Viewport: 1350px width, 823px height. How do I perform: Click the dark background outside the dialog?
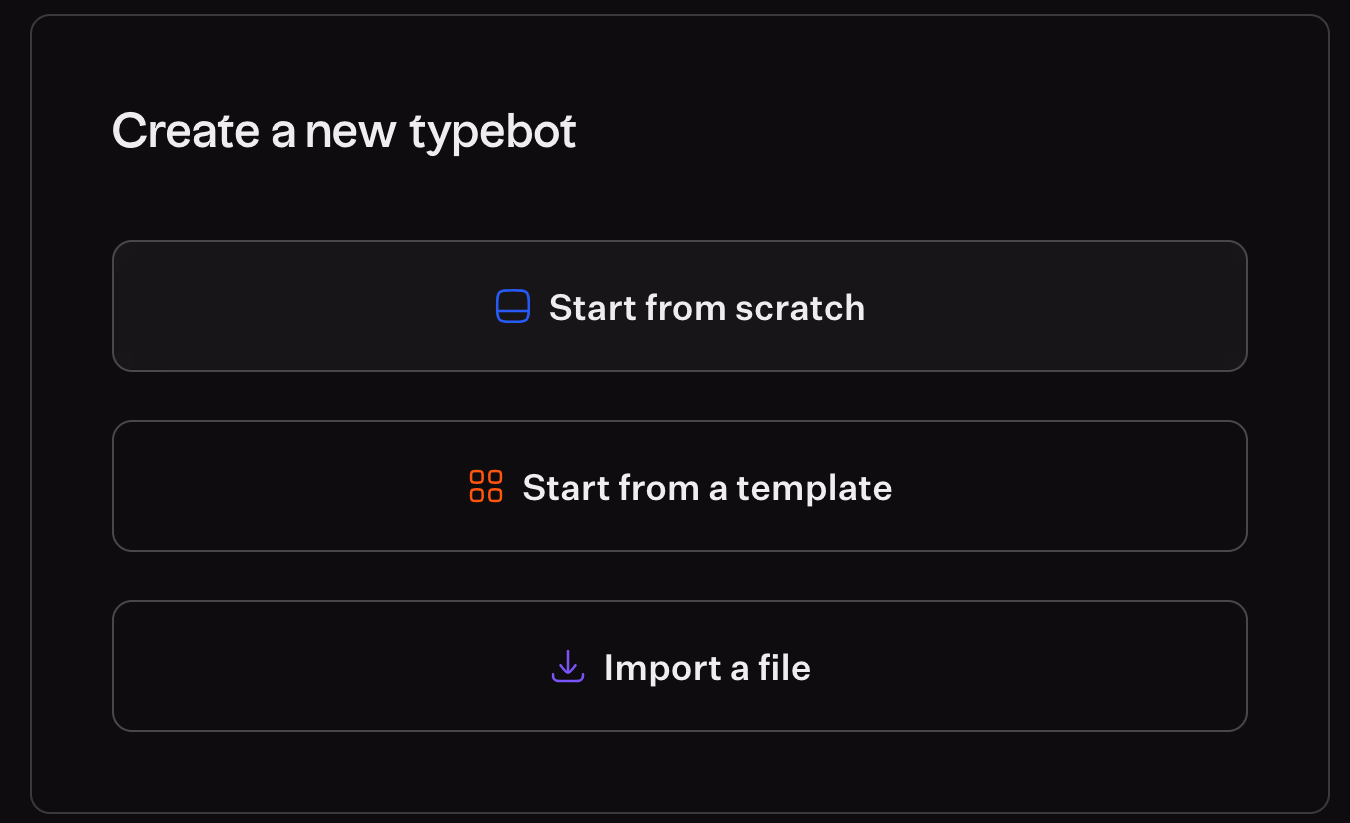tap(14, 411)
